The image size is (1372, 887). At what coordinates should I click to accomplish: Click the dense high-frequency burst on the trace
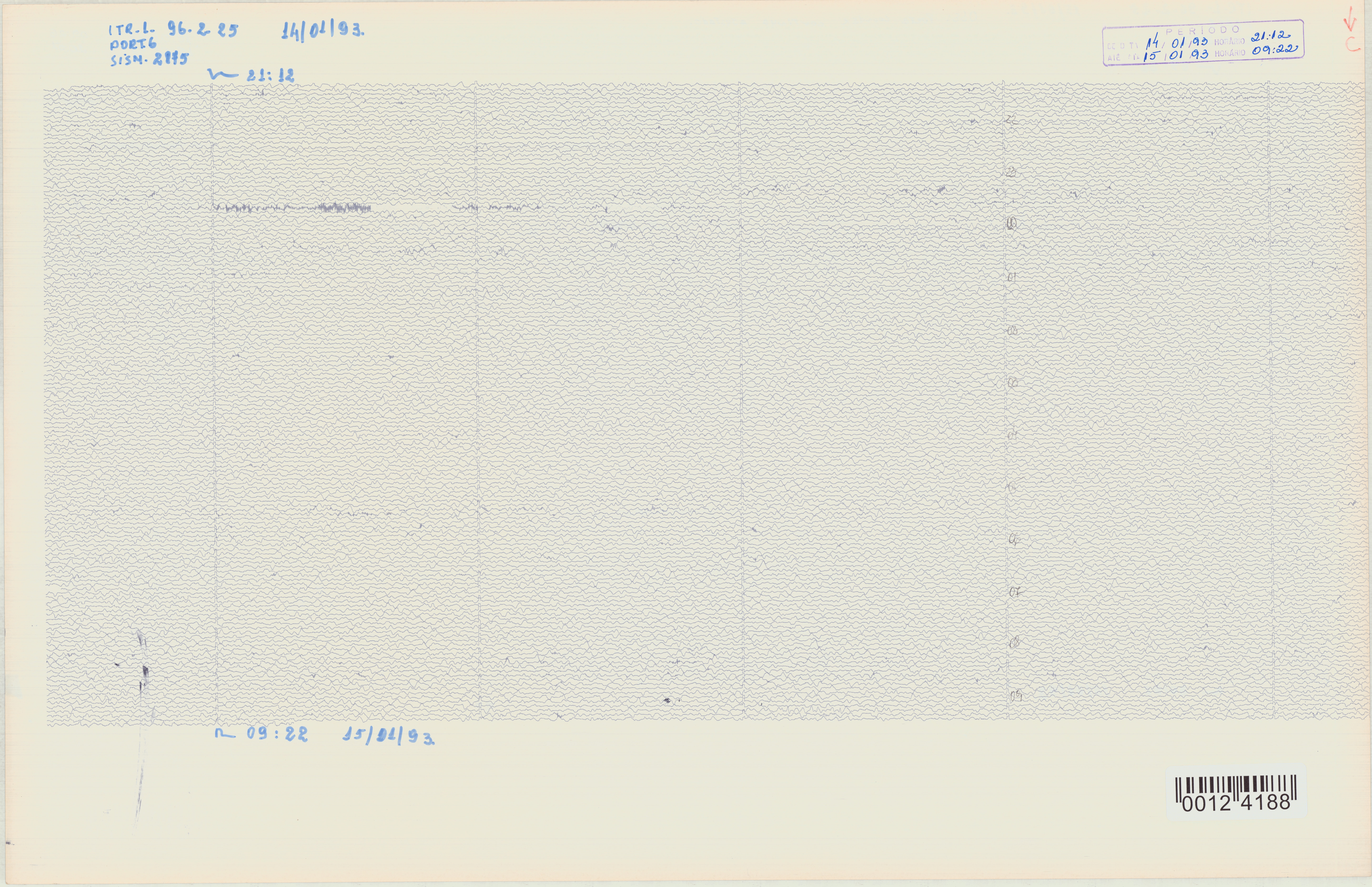[x=292, y=207]
